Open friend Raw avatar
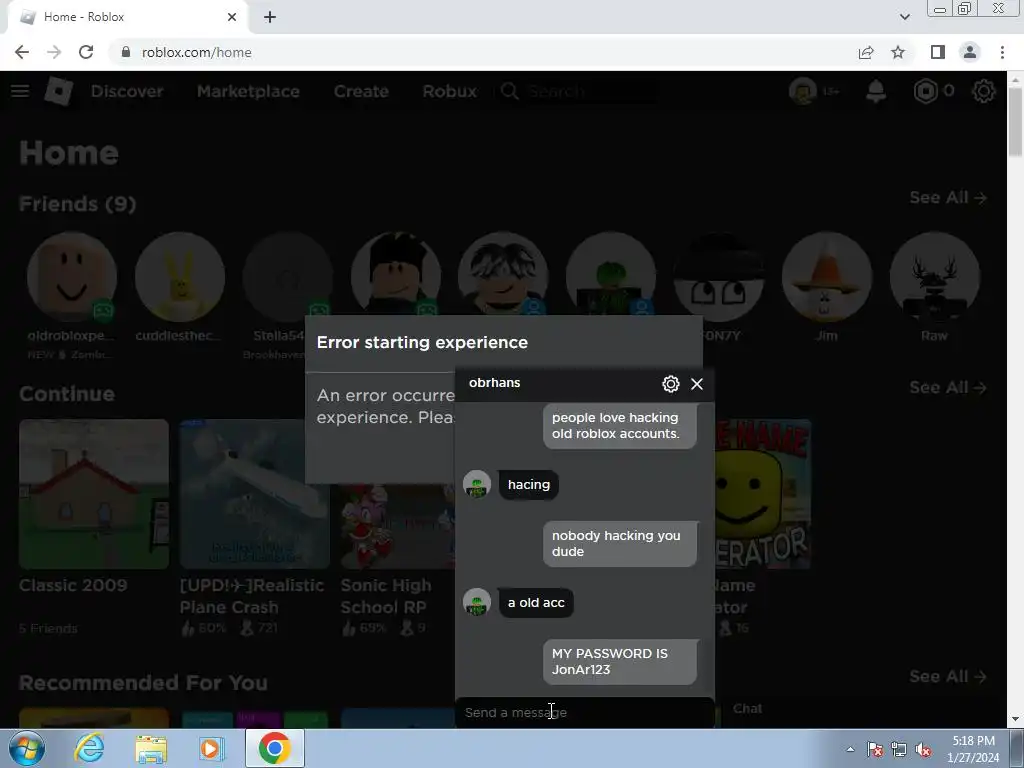 935,277
